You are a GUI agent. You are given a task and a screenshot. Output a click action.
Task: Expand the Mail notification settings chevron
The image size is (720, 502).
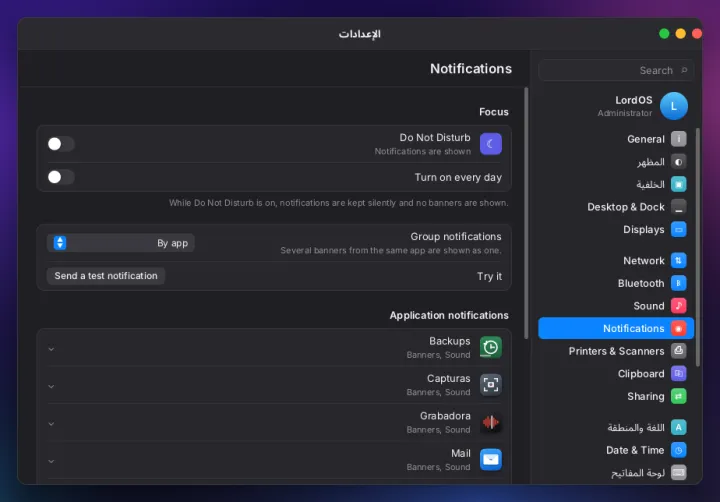51,461
